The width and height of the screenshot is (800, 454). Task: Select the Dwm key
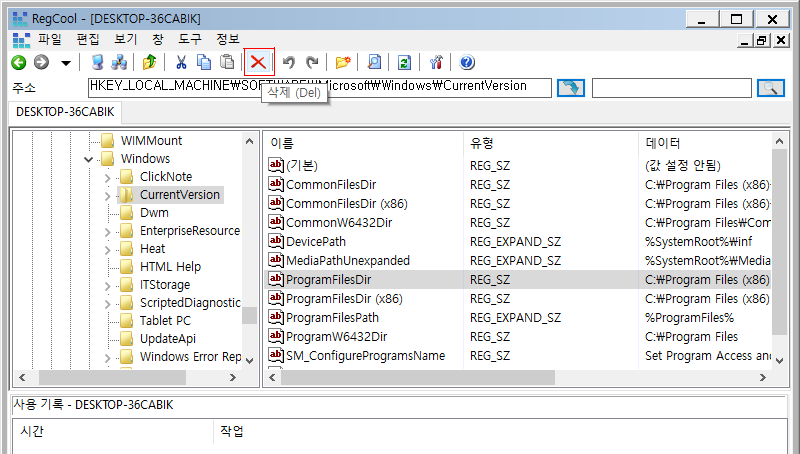pyautogui.click(x=154, y=213)
